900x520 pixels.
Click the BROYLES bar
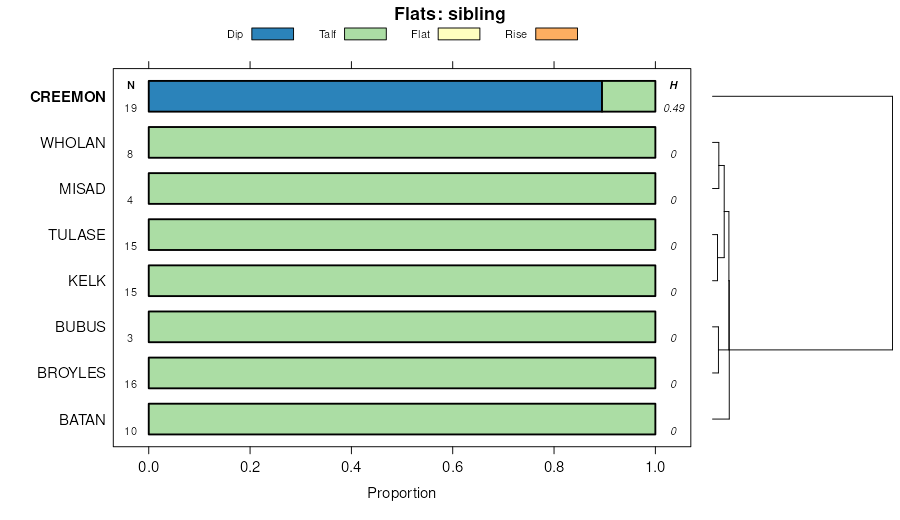pos(402,372)
